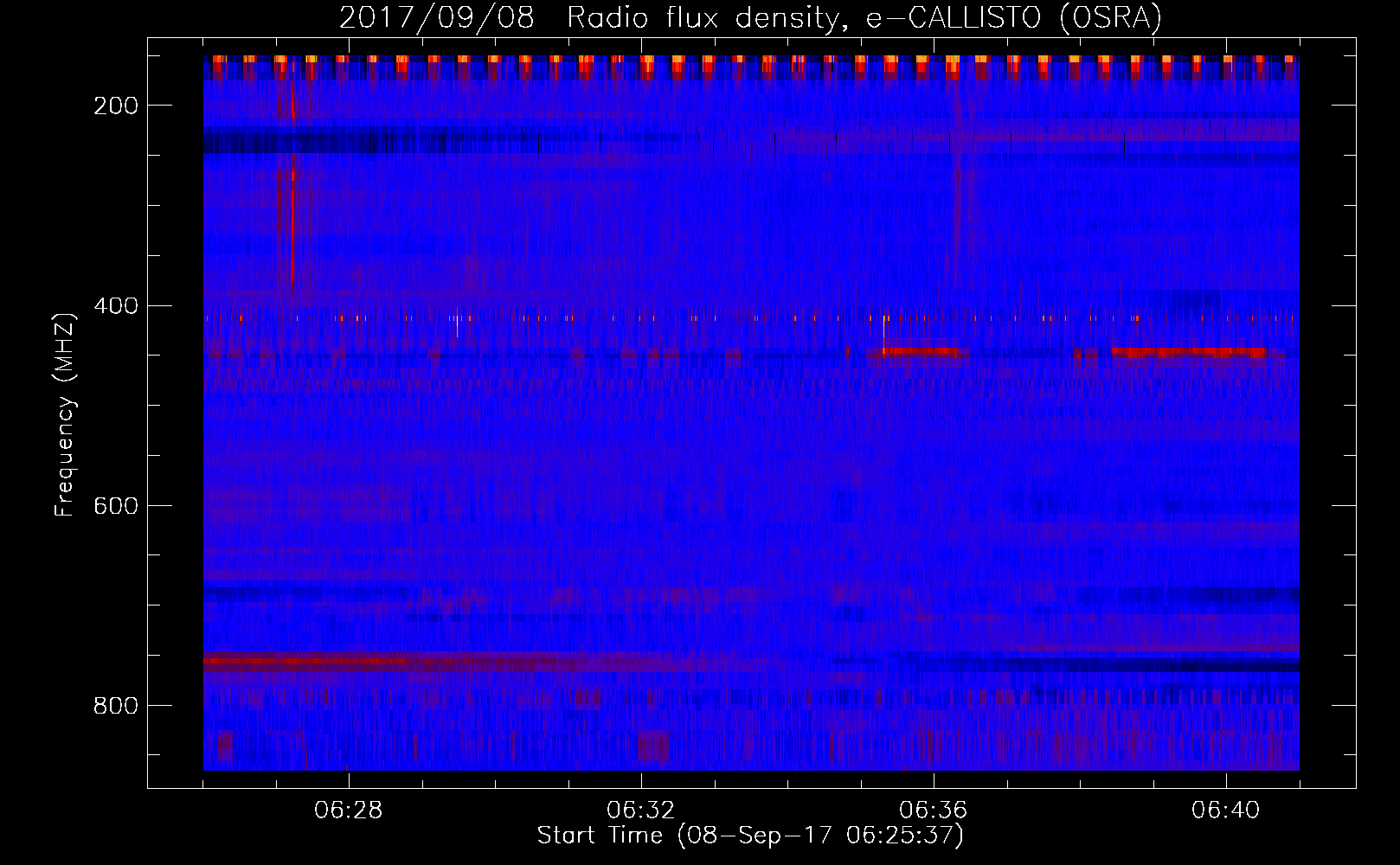Click the 600 frequency tick label

click(116, 505)
